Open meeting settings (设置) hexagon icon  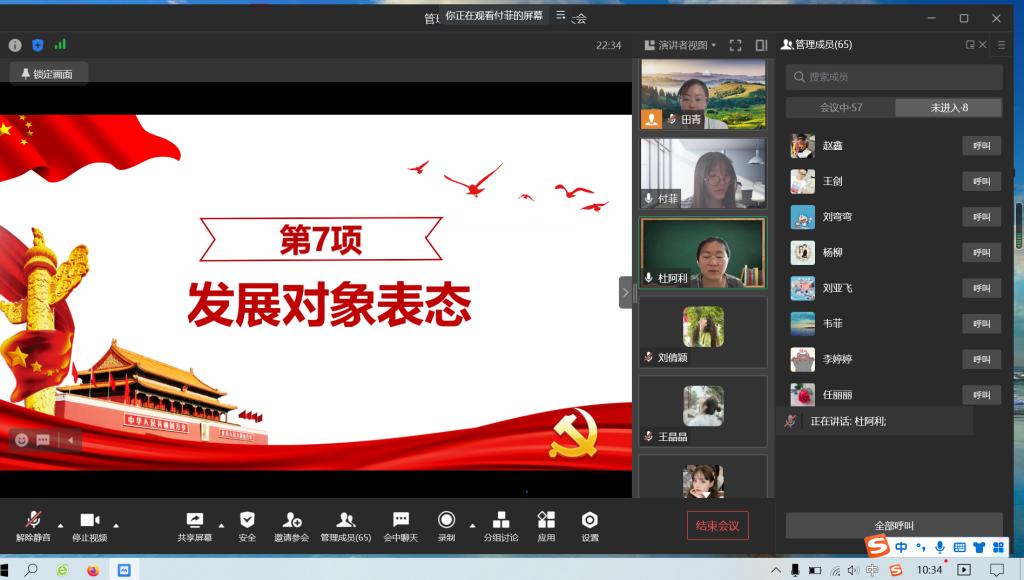click(x=590, y=525)
